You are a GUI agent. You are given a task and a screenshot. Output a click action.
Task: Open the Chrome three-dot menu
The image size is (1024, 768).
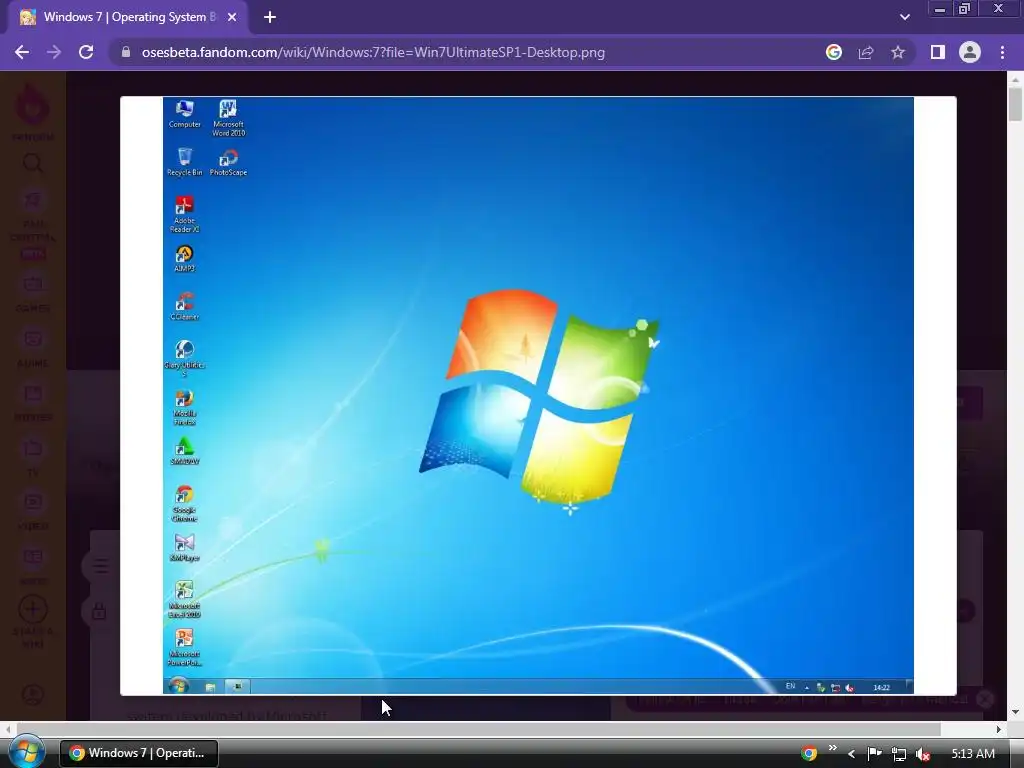(1002, 52)
